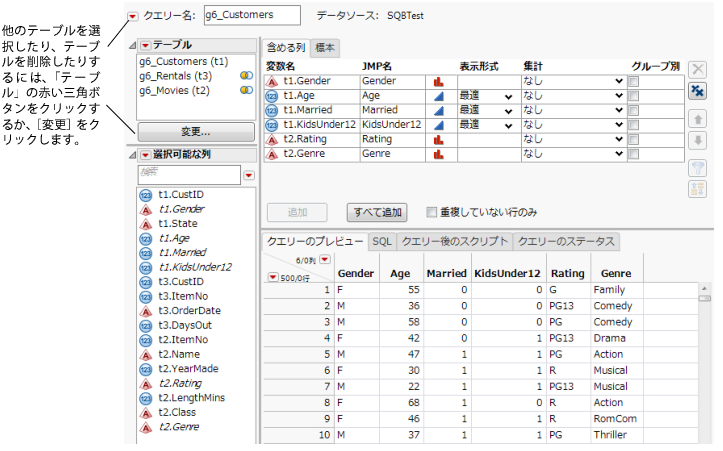Select t2.LengthMins in available columns
This screenshot has height=451, width=723.
(191, 398)
